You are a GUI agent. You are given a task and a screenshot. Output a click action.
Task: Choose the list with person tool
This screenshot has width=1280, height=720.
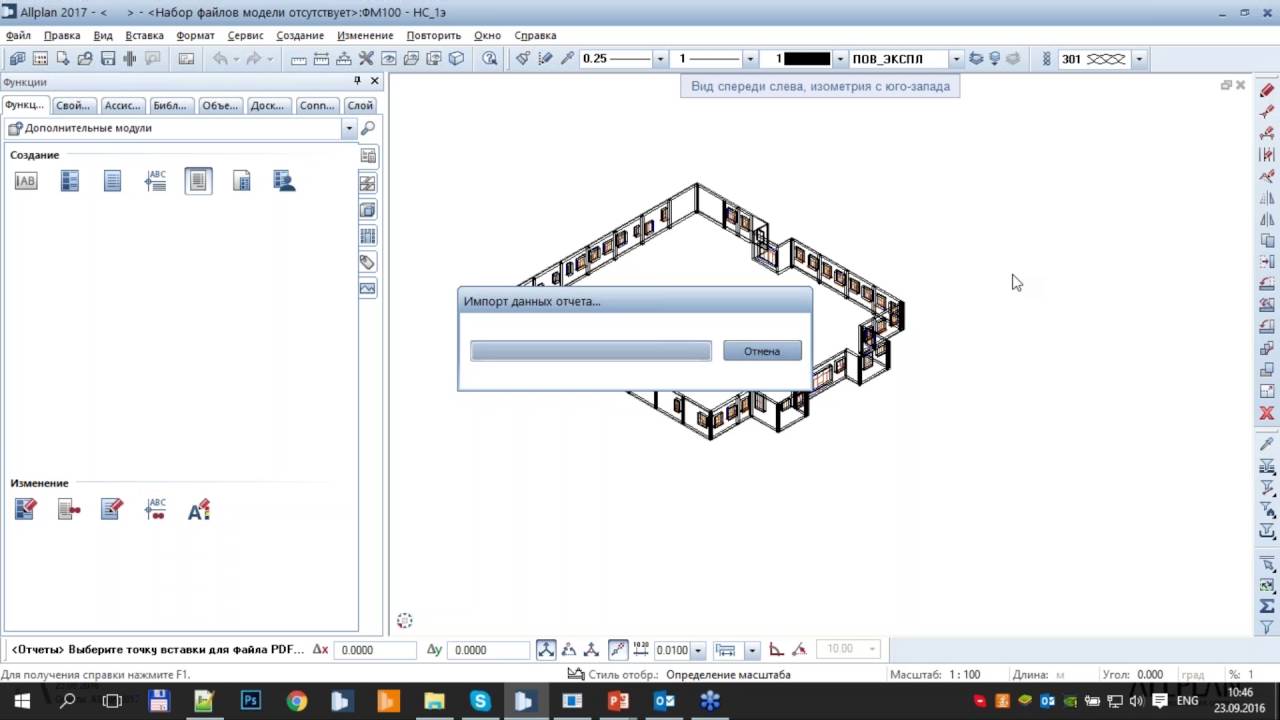285,181
